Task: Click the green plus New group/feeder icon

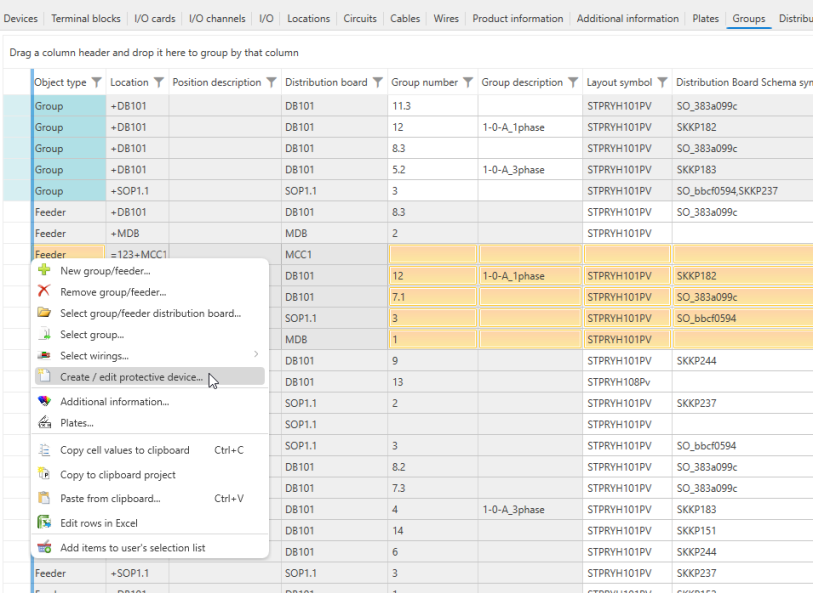Action: click(x=43, y=271)
